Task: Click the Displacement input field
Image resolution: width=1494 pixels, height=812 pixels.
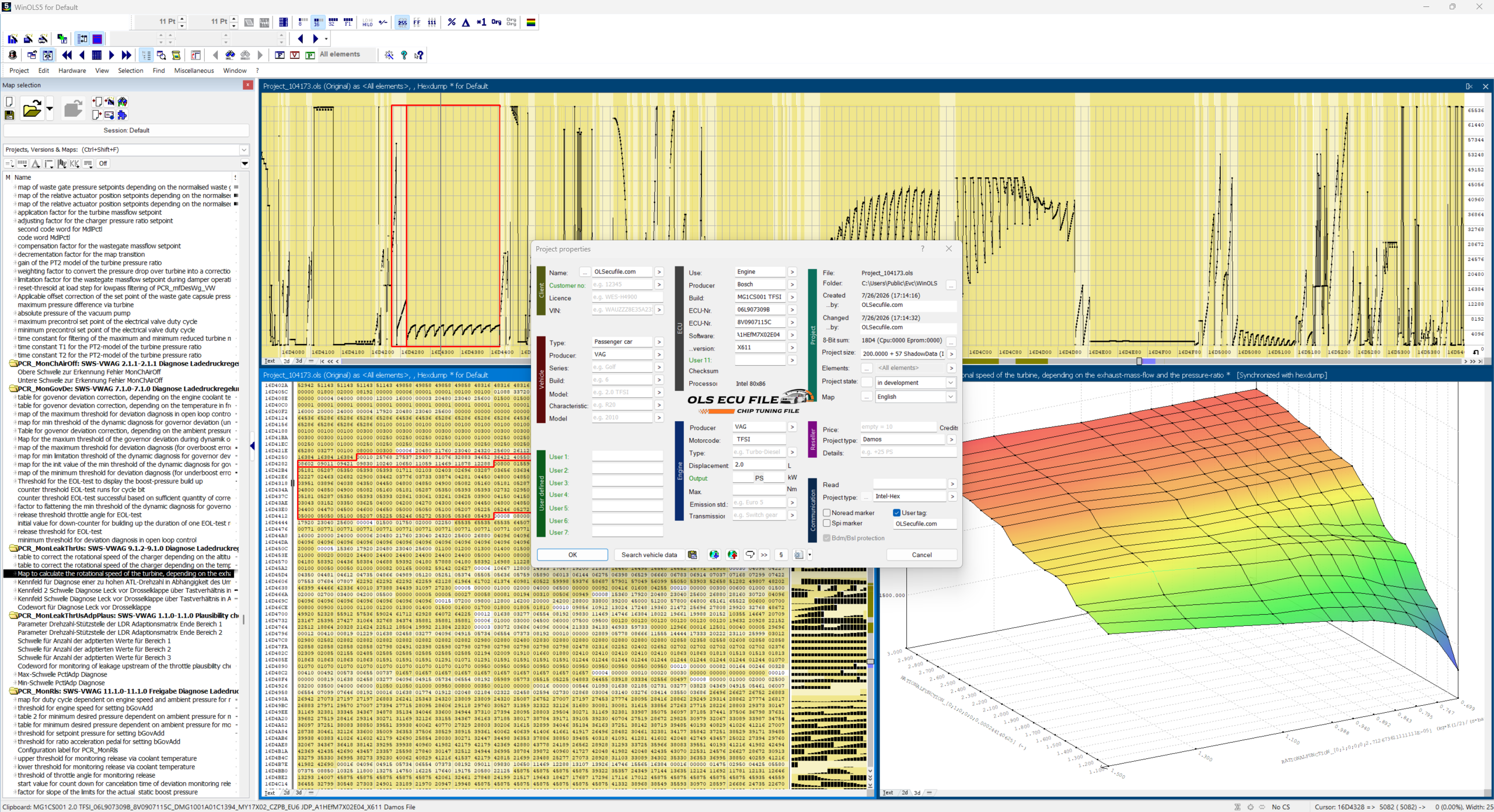Action: 759,465
